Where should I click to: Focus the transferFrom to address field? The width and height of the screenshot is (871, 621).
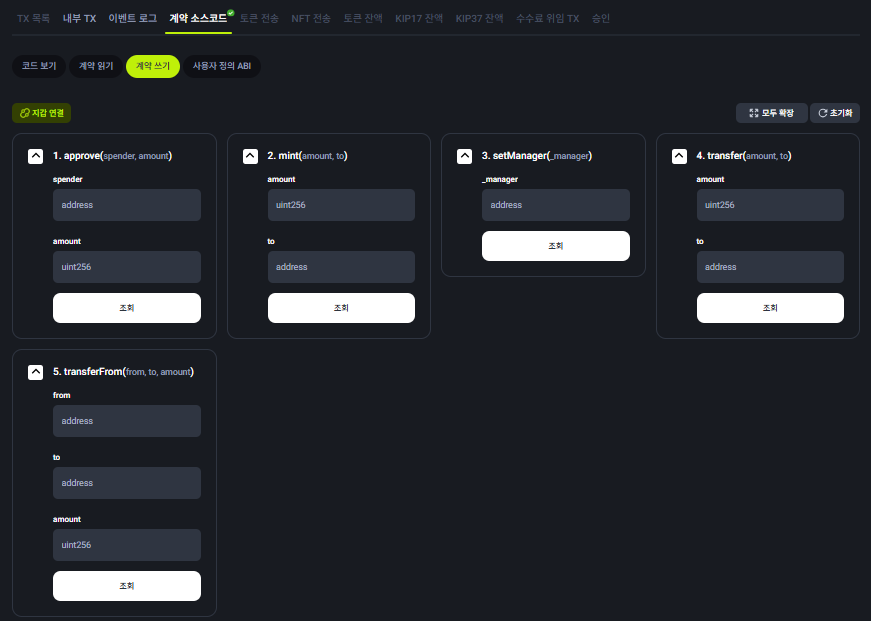tap(127, 483)
